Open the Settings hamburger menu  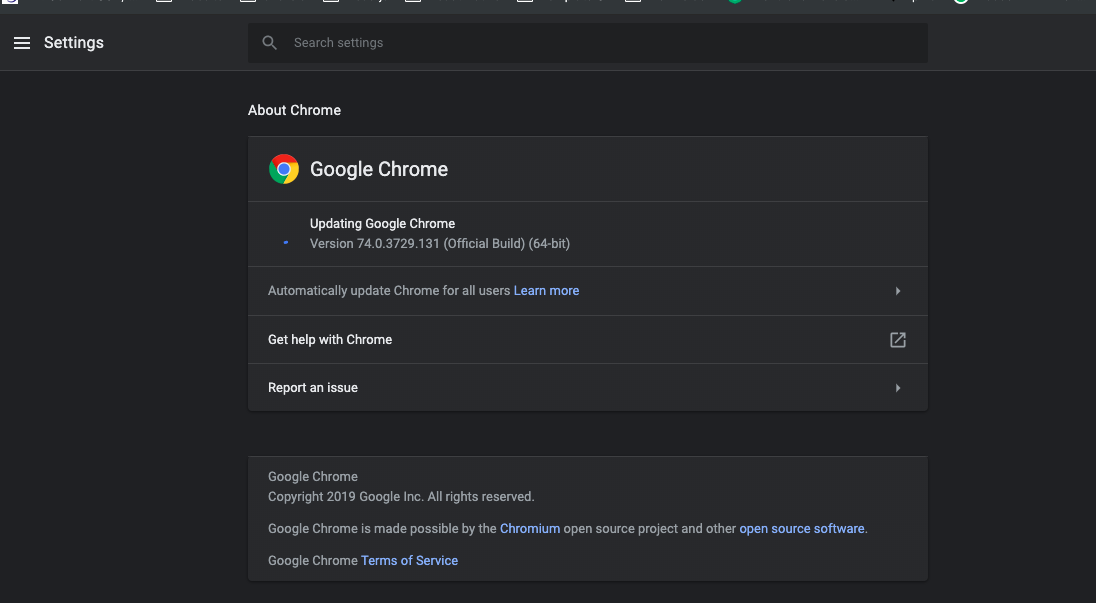(x=22, y=43)
